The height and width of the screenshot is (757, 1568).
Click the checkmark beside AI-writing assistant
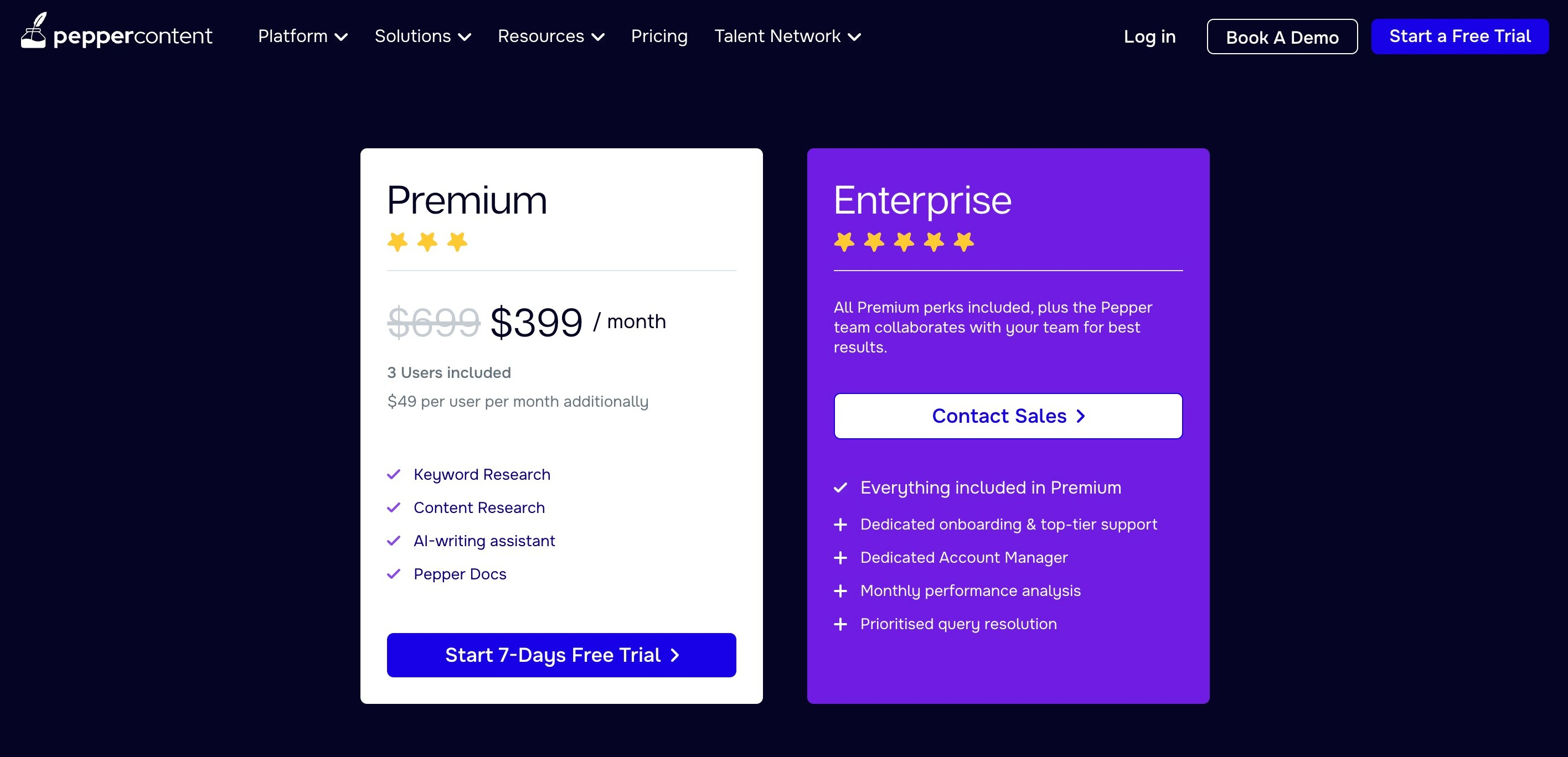tap(394, 541)
